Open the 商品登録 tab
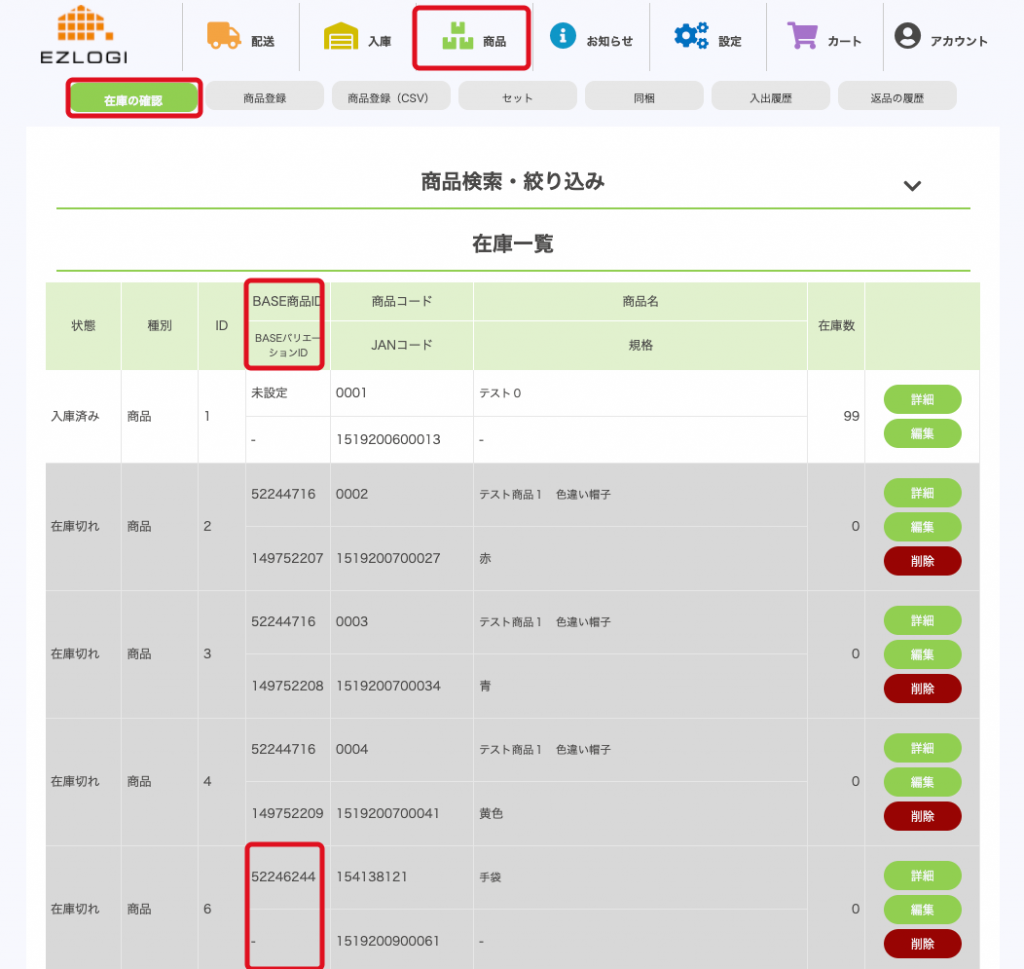The image size is (1024, 969). tap(265, 97)
